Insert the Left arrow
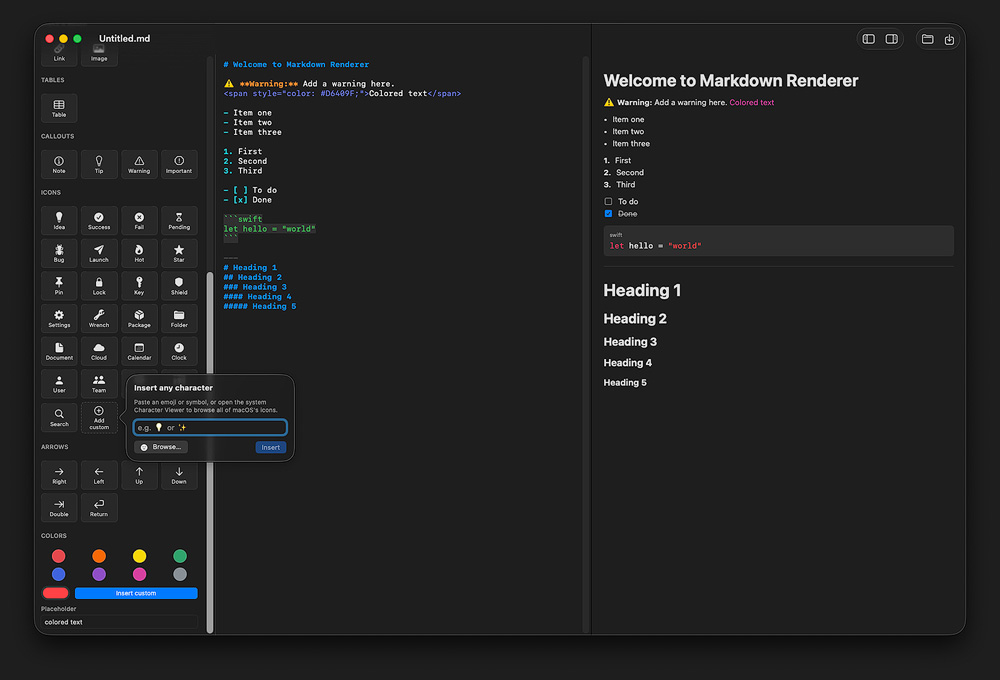 99,475
